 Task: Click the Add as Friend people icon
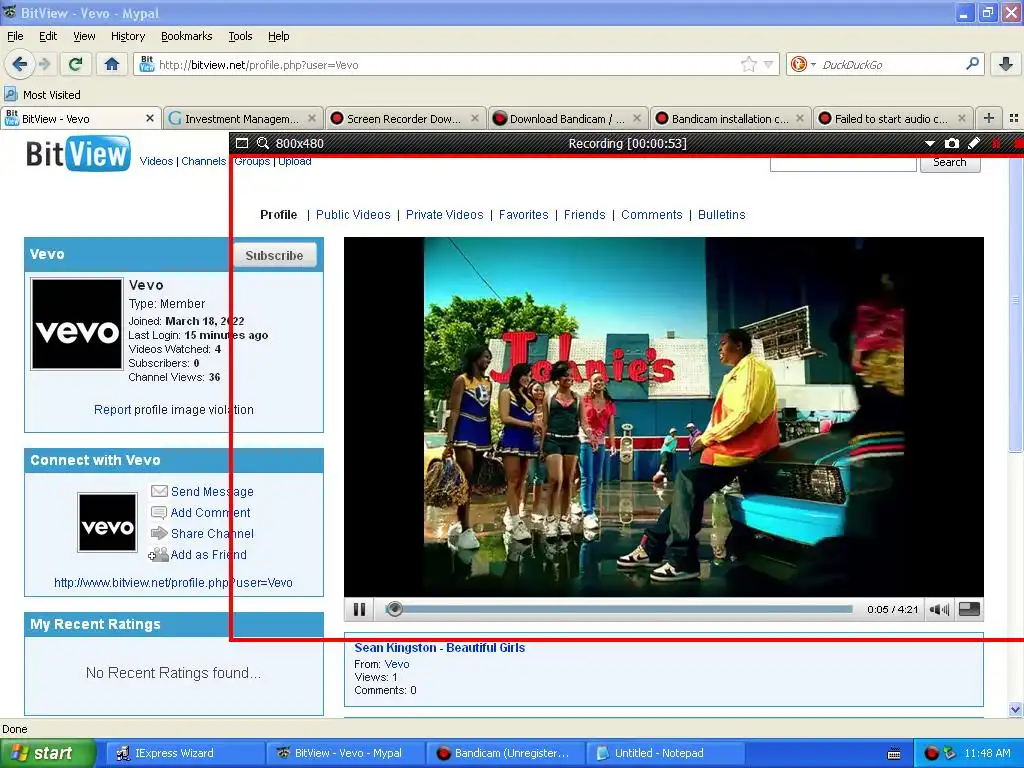pos(158,554)
